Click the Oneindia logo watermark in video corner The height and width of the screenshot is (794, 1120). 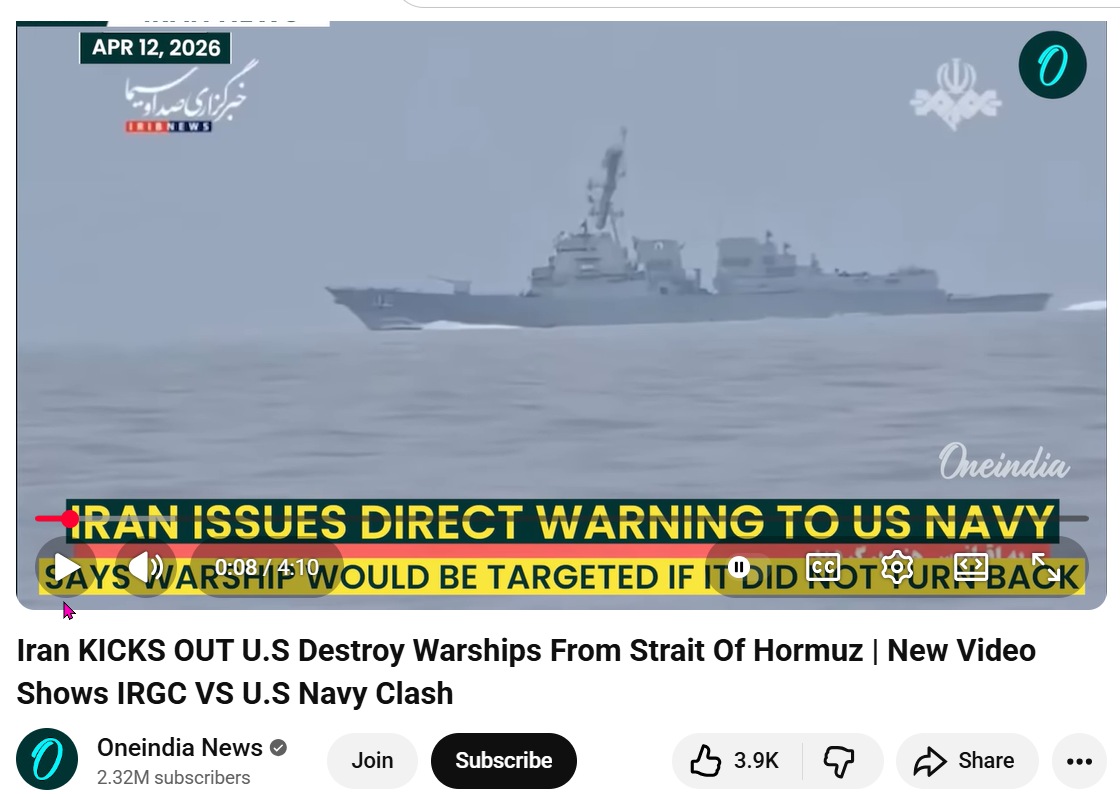(x=1052, y=65)
